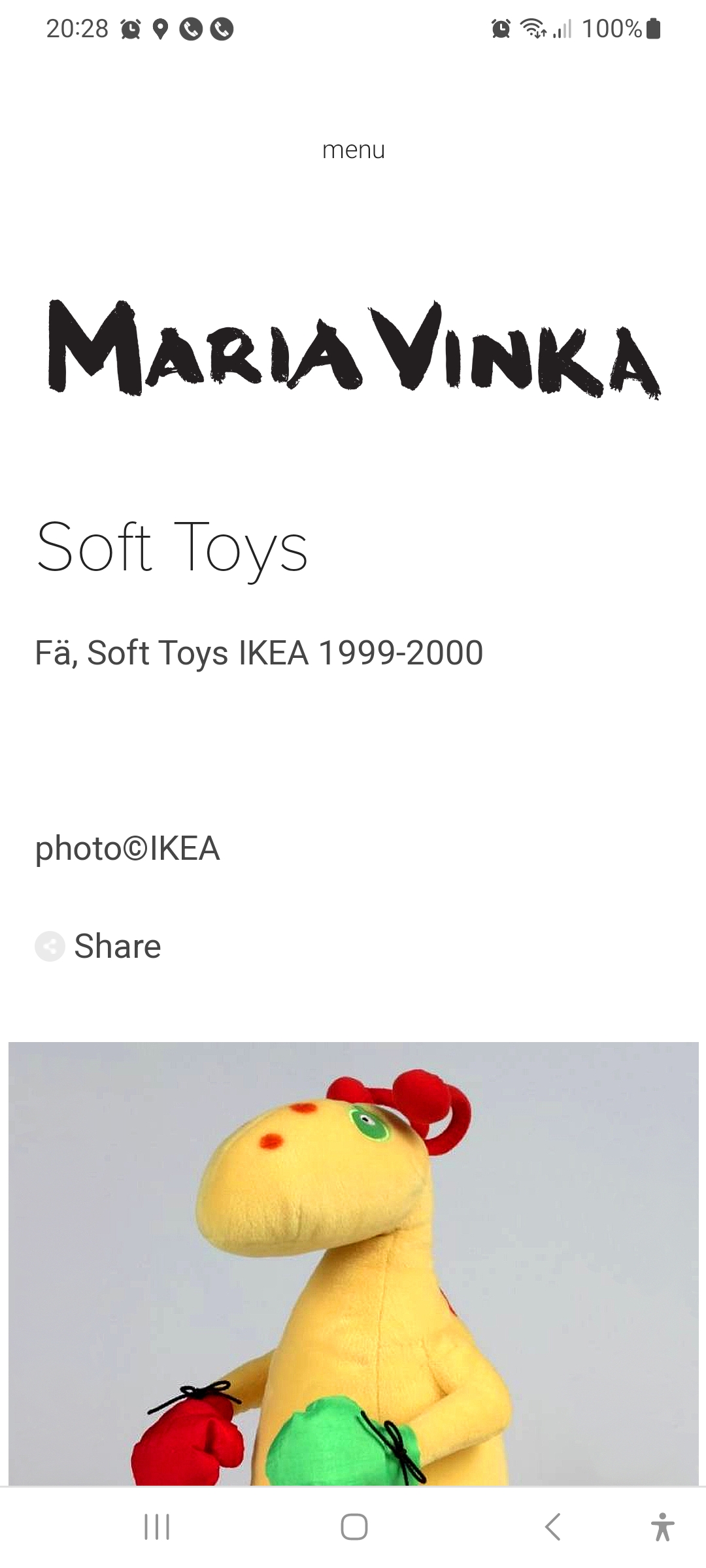
Task: Tap the Wi-Fi status icon
Action: pyautogui.click(x=533, y=29)
